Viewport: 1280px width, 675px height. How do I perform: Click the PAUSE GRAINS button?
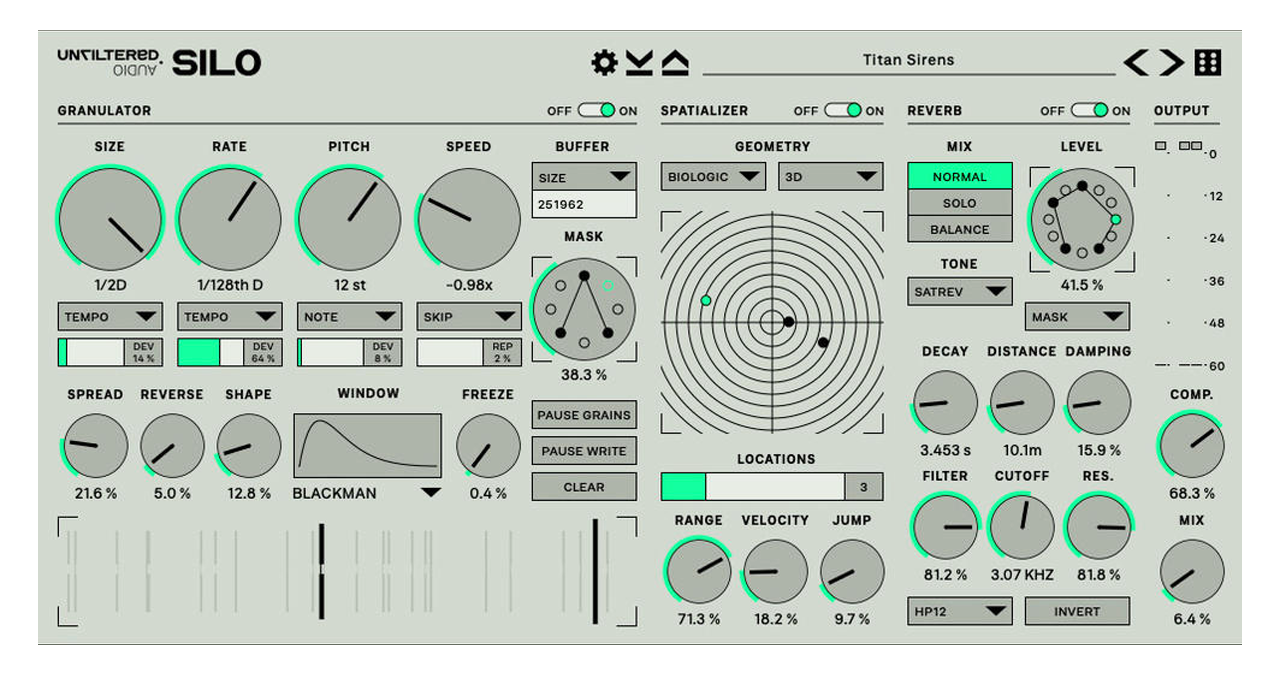(x=584, y=415)
